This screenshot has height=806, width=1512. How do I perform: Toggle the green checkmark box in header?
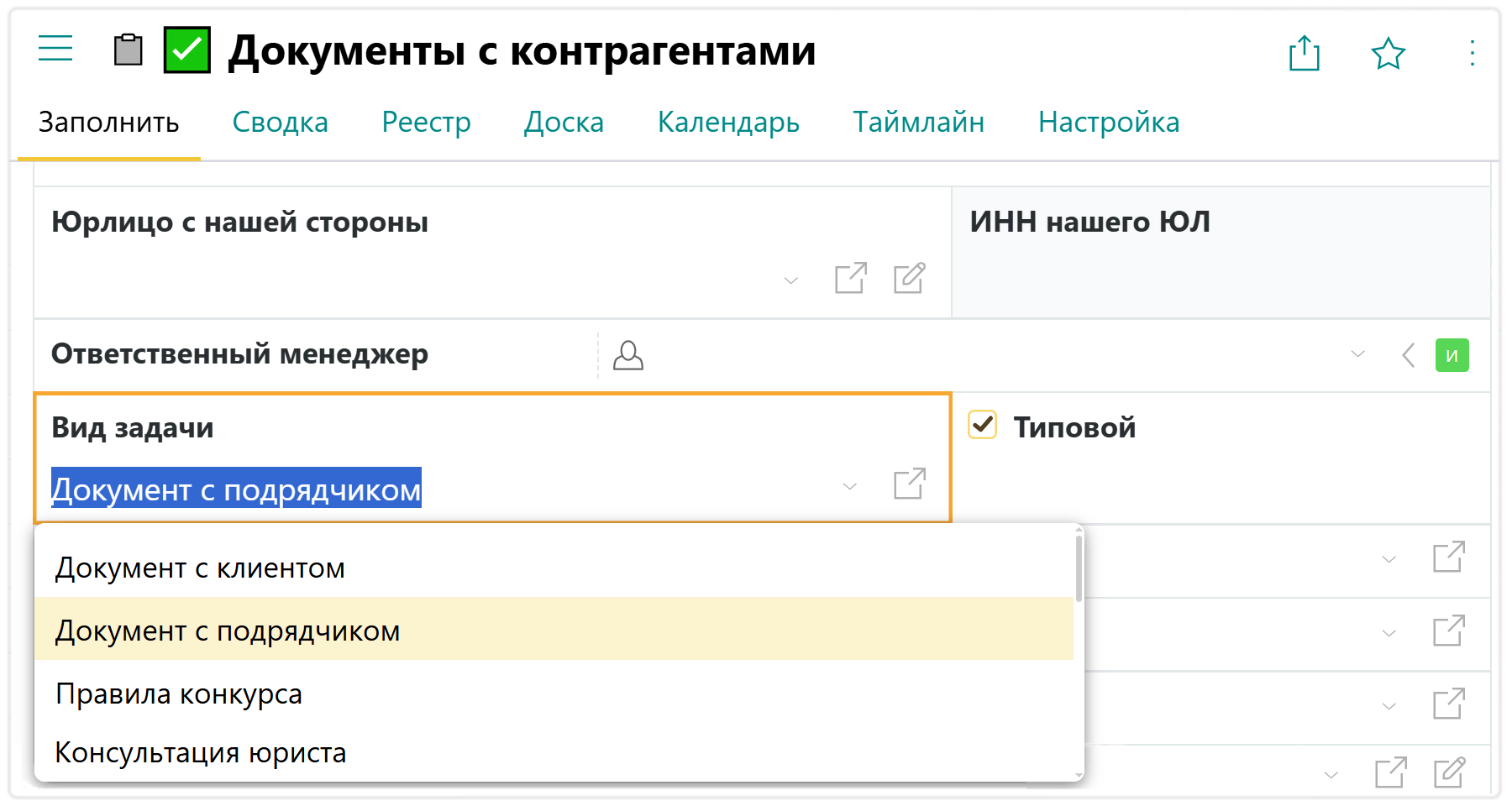(x=186, y=50)
